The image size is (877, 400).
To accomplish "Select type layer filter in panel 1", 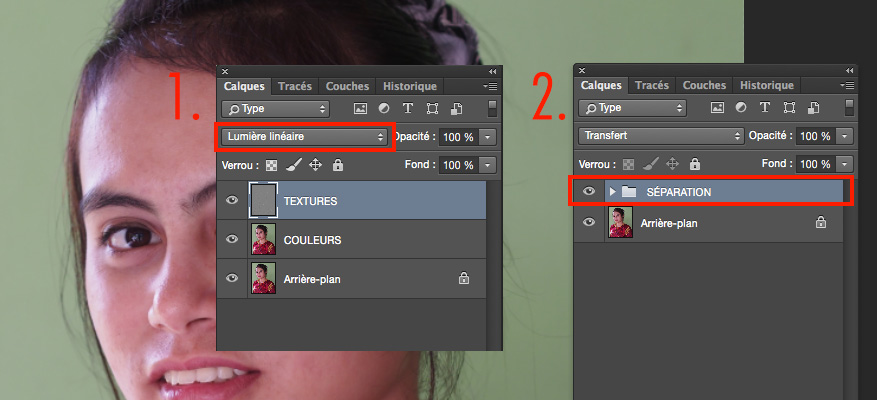I will [408, 109].
